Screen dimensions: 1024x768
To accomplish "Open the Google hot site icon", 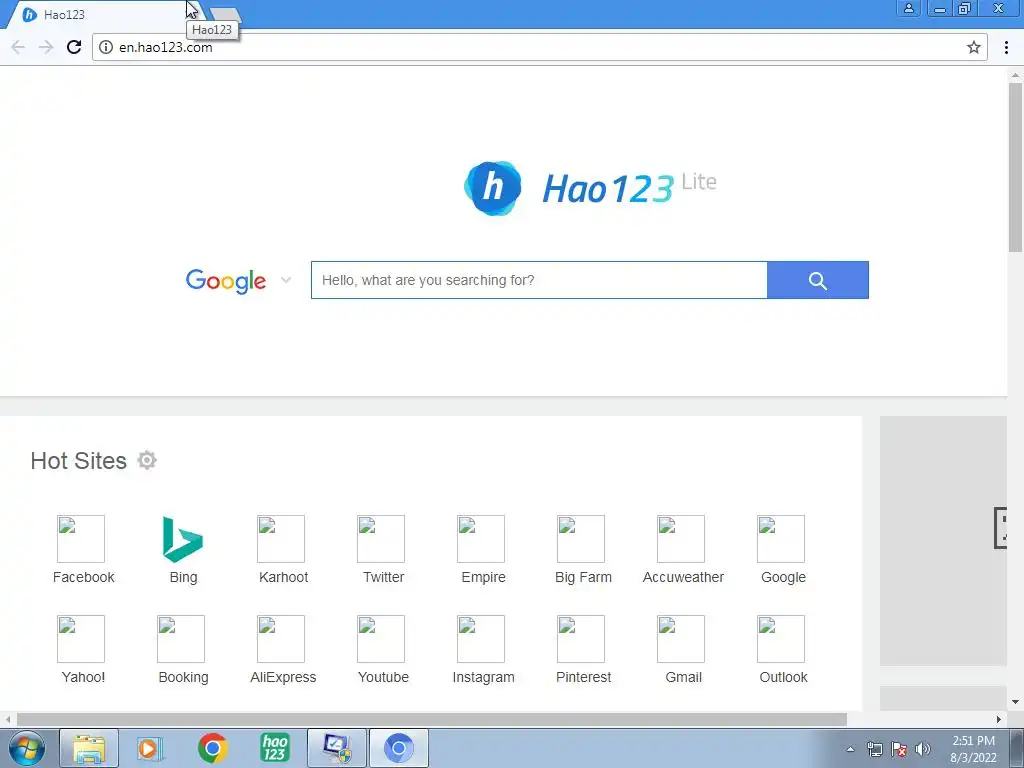I will (x=780, y=539).
